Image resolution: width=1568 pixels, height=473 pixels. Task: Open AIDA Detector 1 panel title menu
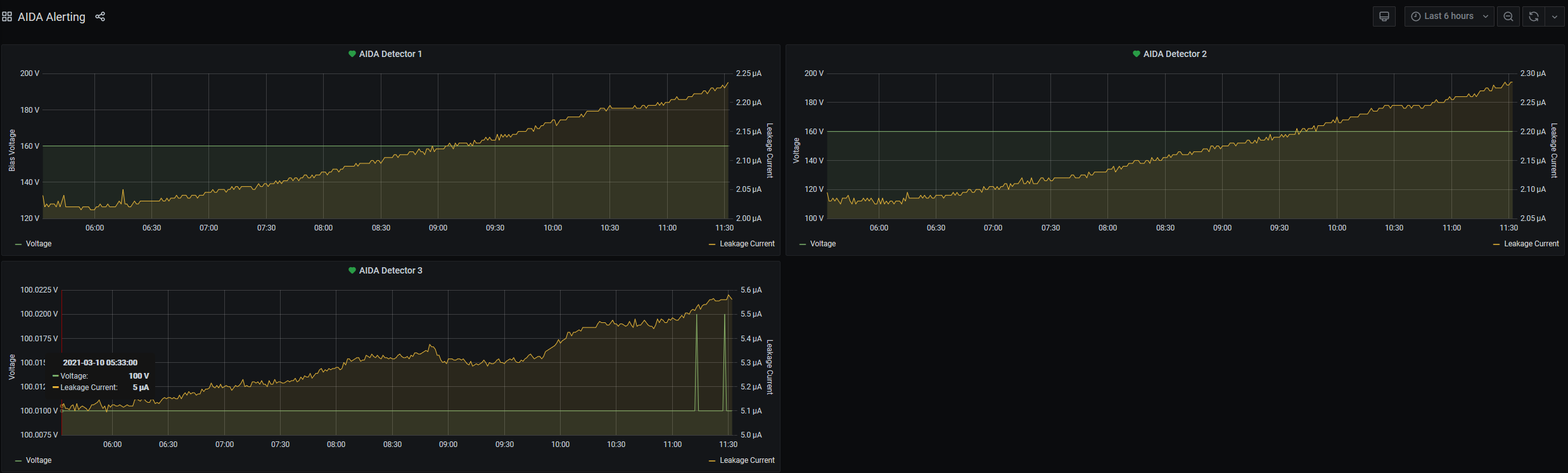point(390,54)
